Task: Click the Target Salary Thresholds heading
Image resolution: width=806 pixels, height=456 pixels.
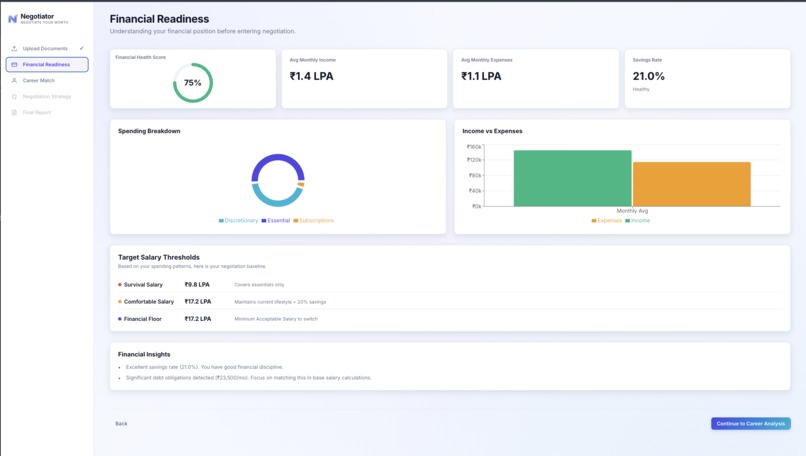Action: click(x=159, y=257)
